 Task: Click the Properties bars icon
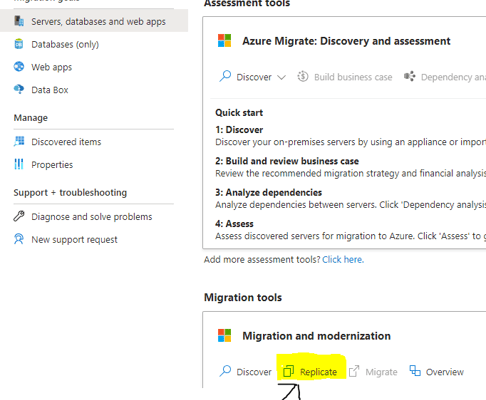click(19, 164)
